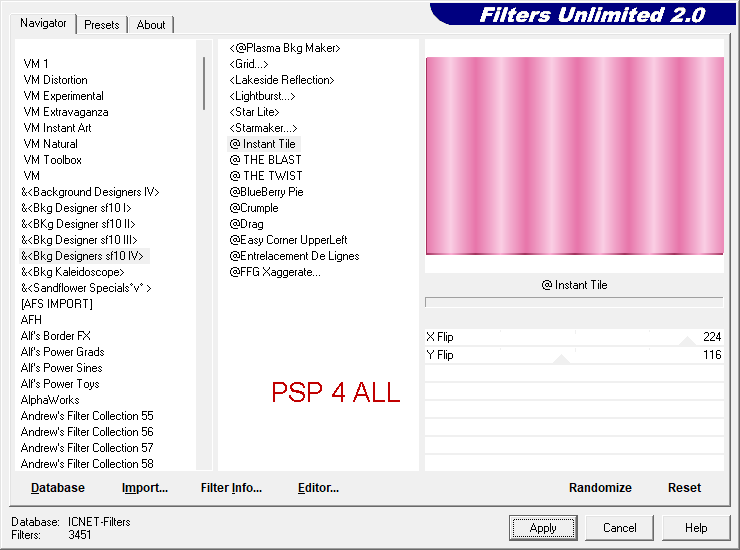This screenshot has width=740, height=550.
Task: Open Filter Info... dialog
Action: pos(231,488)
